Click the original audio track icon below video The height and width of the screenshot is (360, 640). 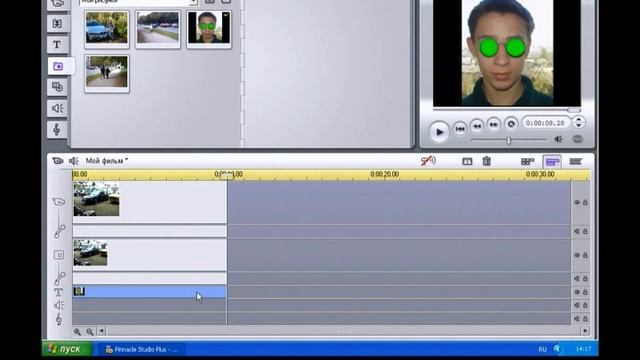[x=60, y=231]
